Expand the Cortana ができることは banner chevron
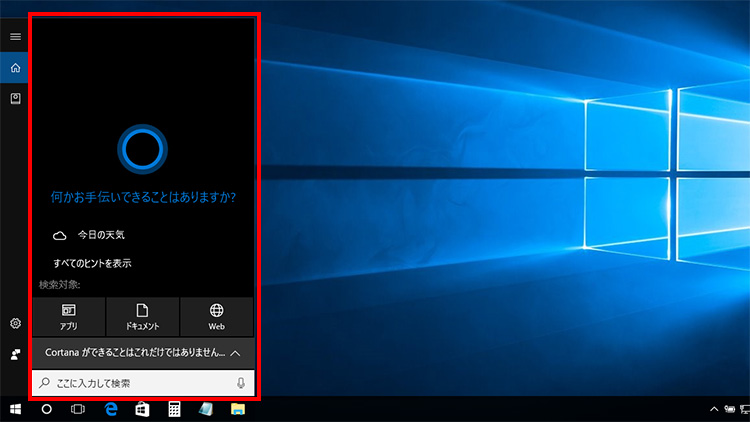 coord(235,353)
